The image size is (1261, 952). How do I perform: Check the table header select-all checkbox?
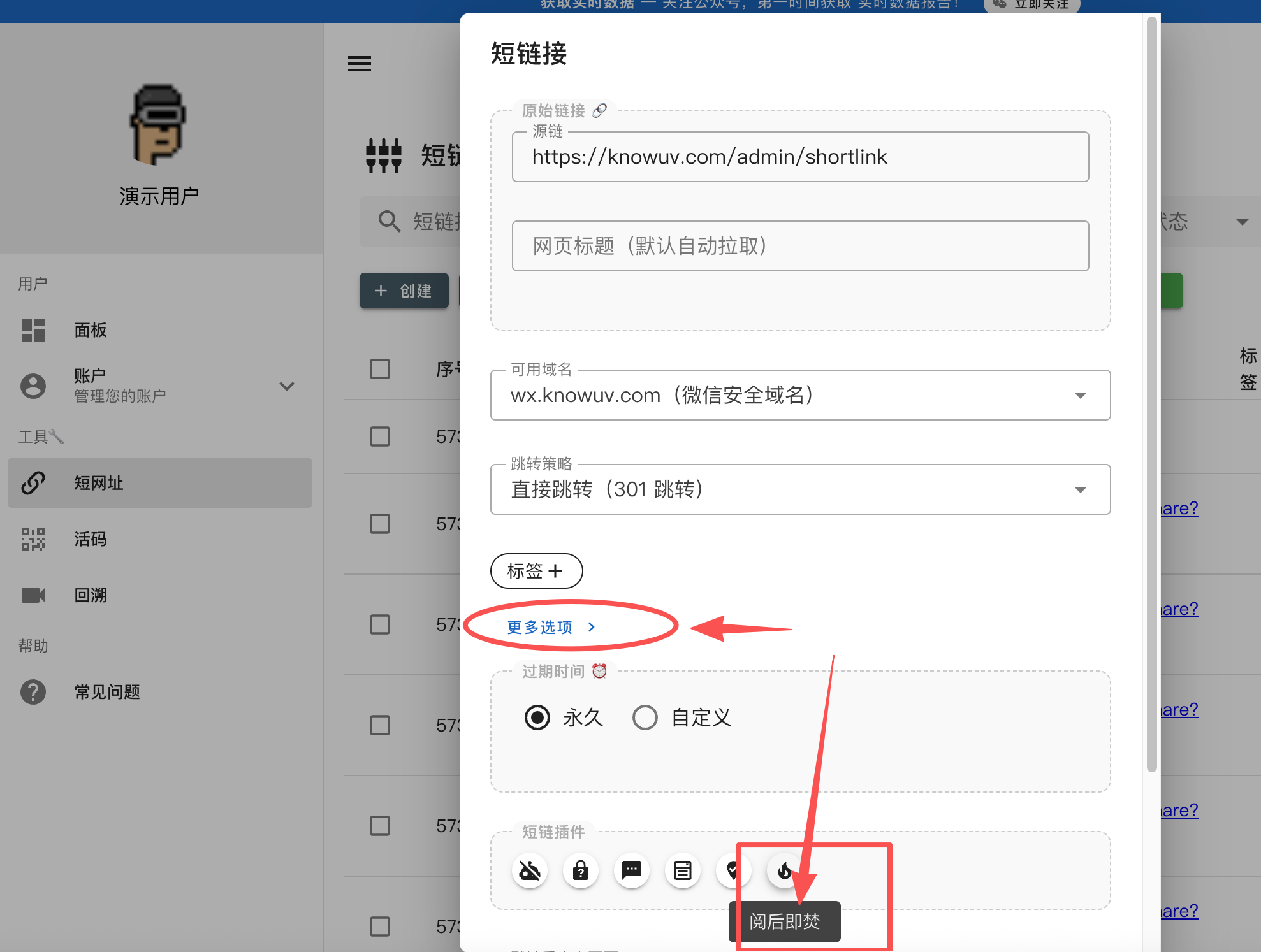(x=380, y=369)
